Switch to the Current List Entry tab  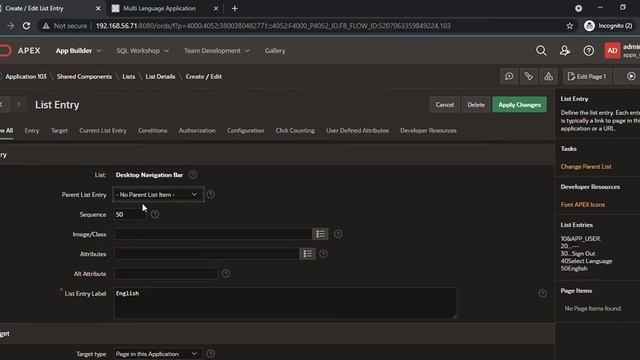(103, 131)
